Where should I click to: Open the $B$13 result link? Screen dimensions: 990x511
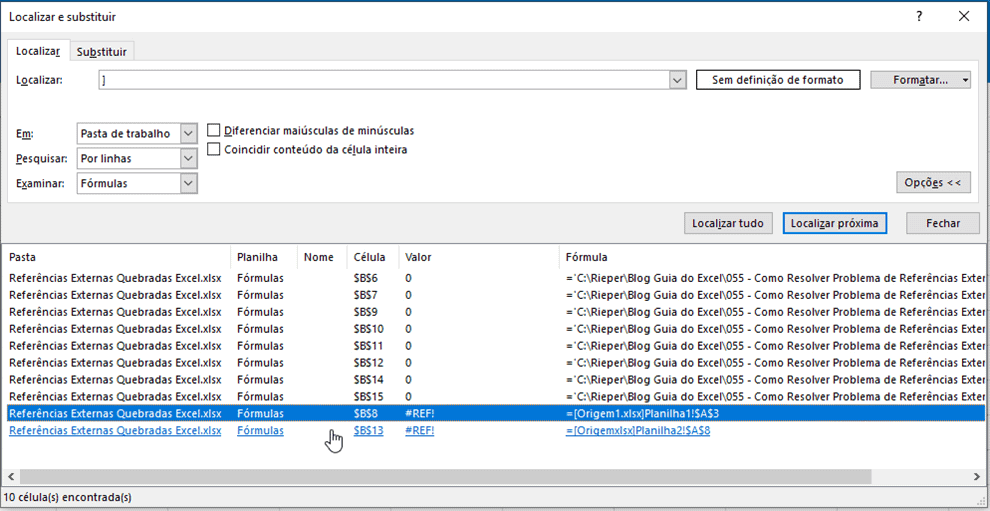[368, 430]
